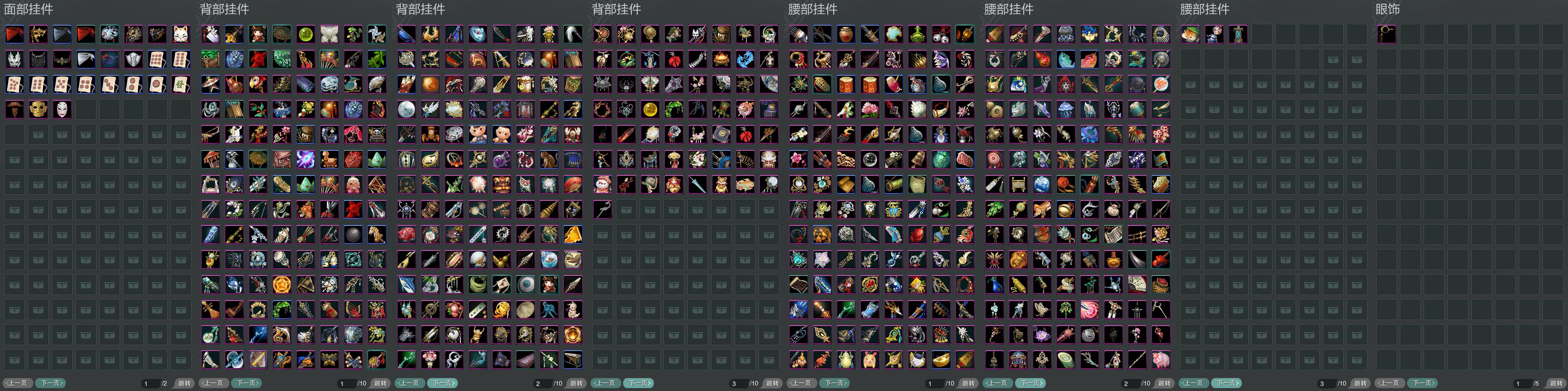Choose the green 發 mahjong tile
The height and width of the screenshot is (391, 1568).
pos(181,84)
